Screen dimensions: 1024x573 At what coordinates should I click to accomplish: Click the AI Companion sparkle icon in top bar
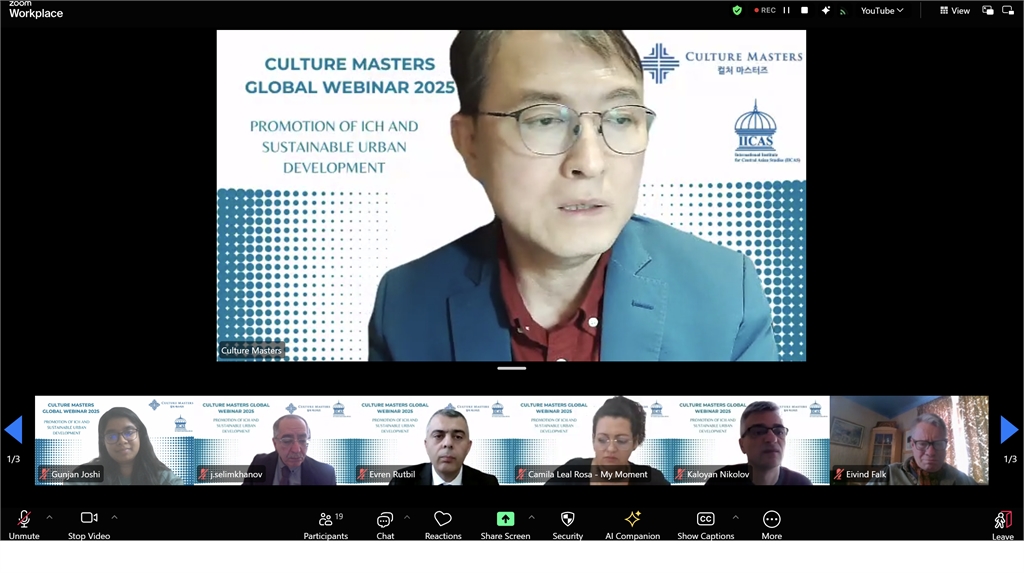click(825, 10)
